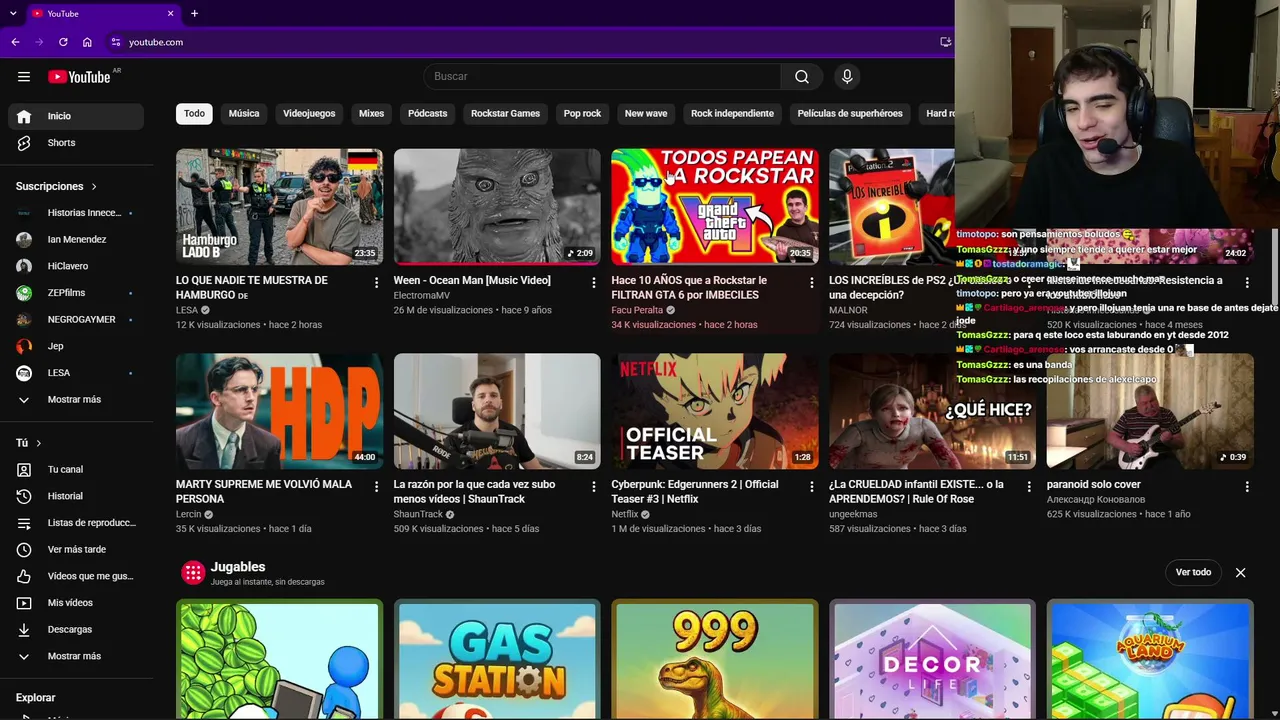
Task: Click the YouTube logo
Action: (79, 77)
